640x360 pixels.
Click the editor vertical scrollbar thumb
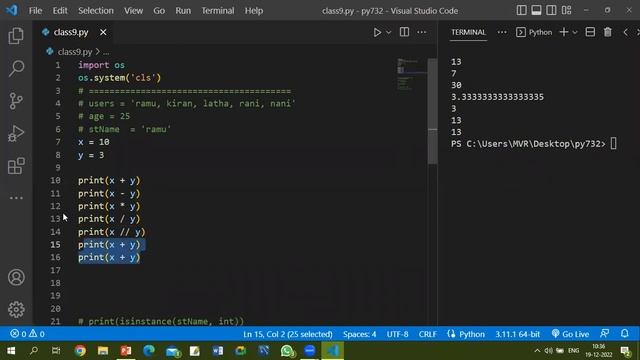coord(432,111)
